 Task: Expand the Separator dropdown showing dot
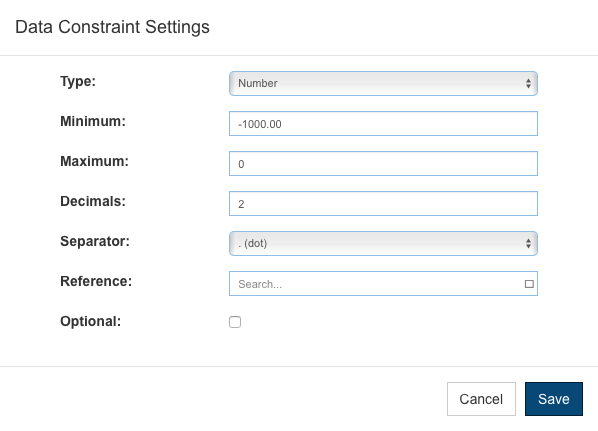(x=383, y=243)
